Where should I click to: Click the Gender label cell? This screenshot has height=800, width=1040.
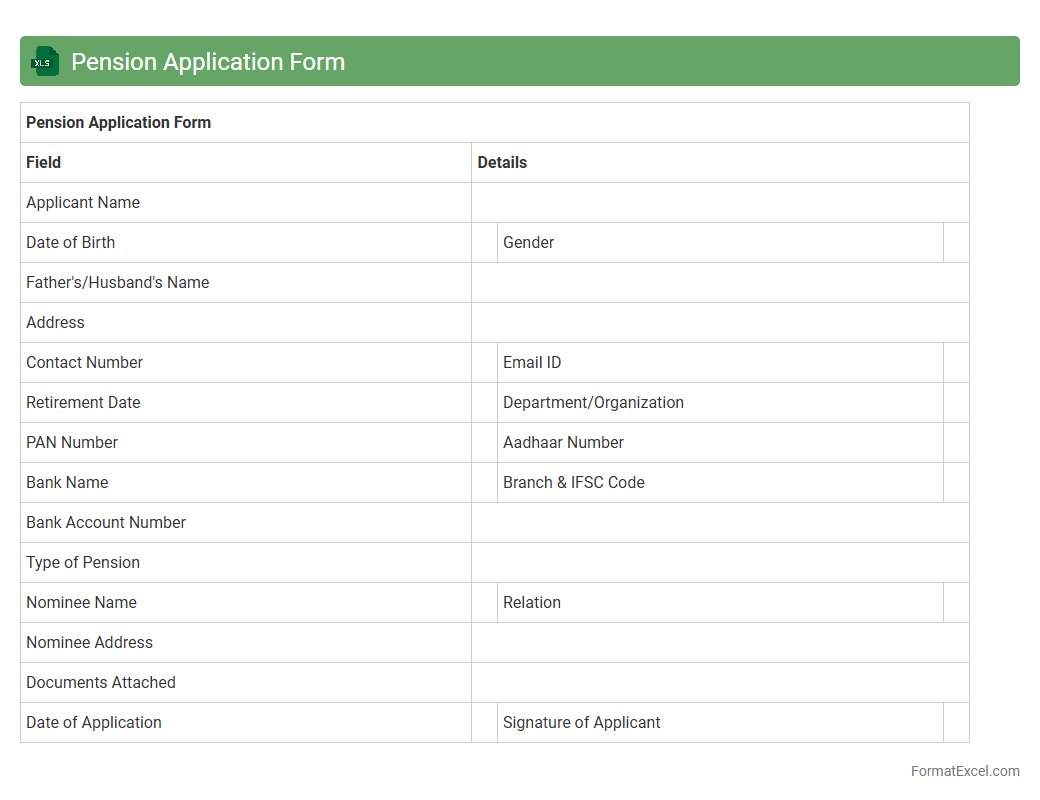click(x=720, y=243)
